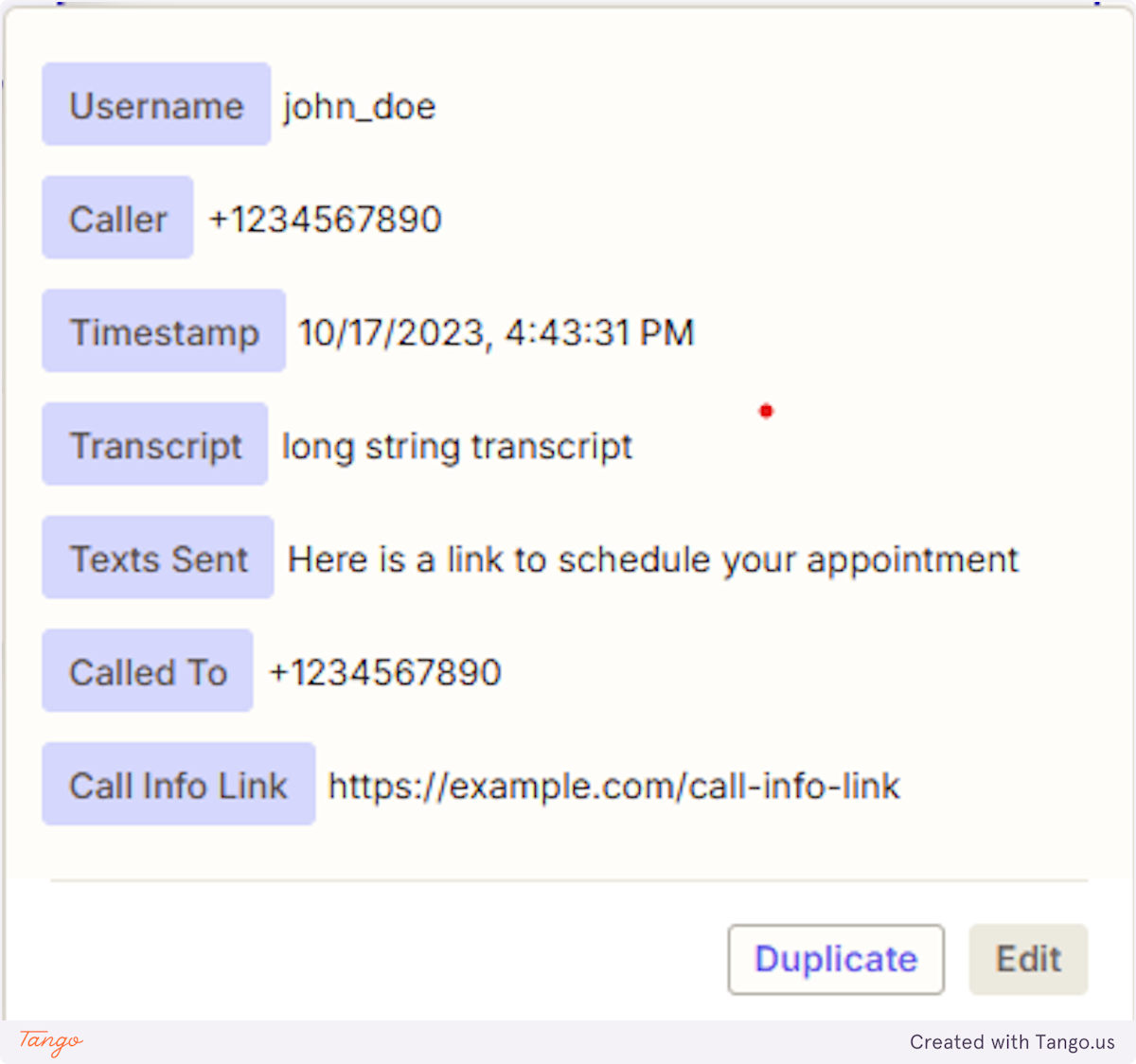Viewport: 1136px width, 1064px height.
Task: Click the Edit button
Action: [x=1027, y=958]
